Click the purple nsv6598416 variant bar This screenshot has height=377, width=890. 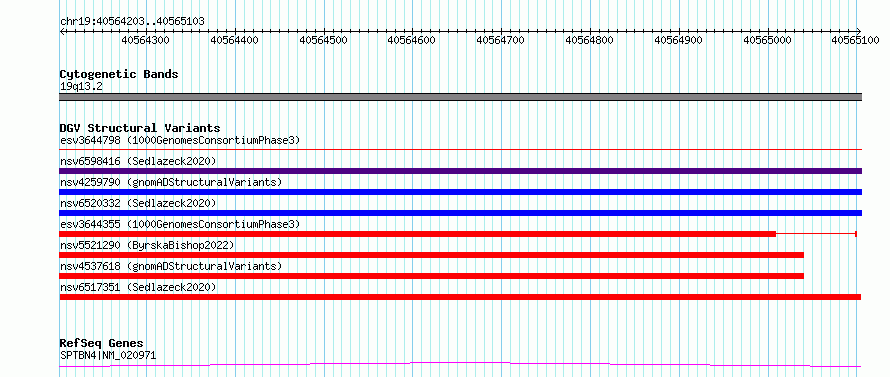(x=461, y=171)
